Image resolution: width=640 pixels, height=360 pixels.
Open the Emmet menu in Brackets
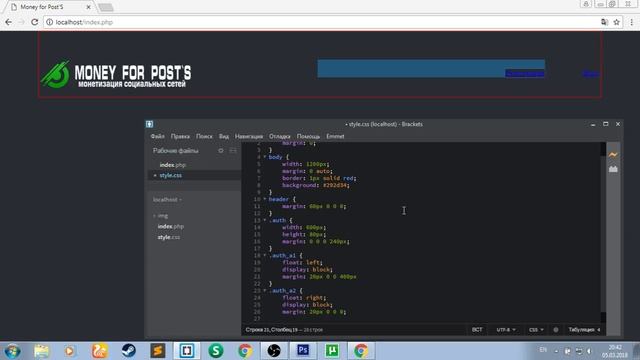click(335, 136)
